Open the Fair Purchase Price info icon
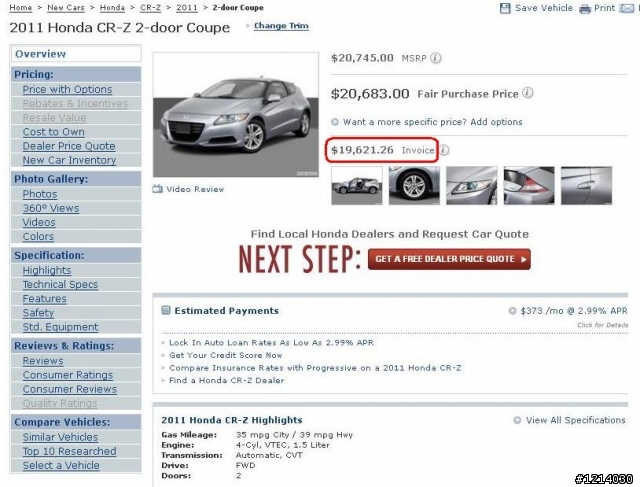 528,93
